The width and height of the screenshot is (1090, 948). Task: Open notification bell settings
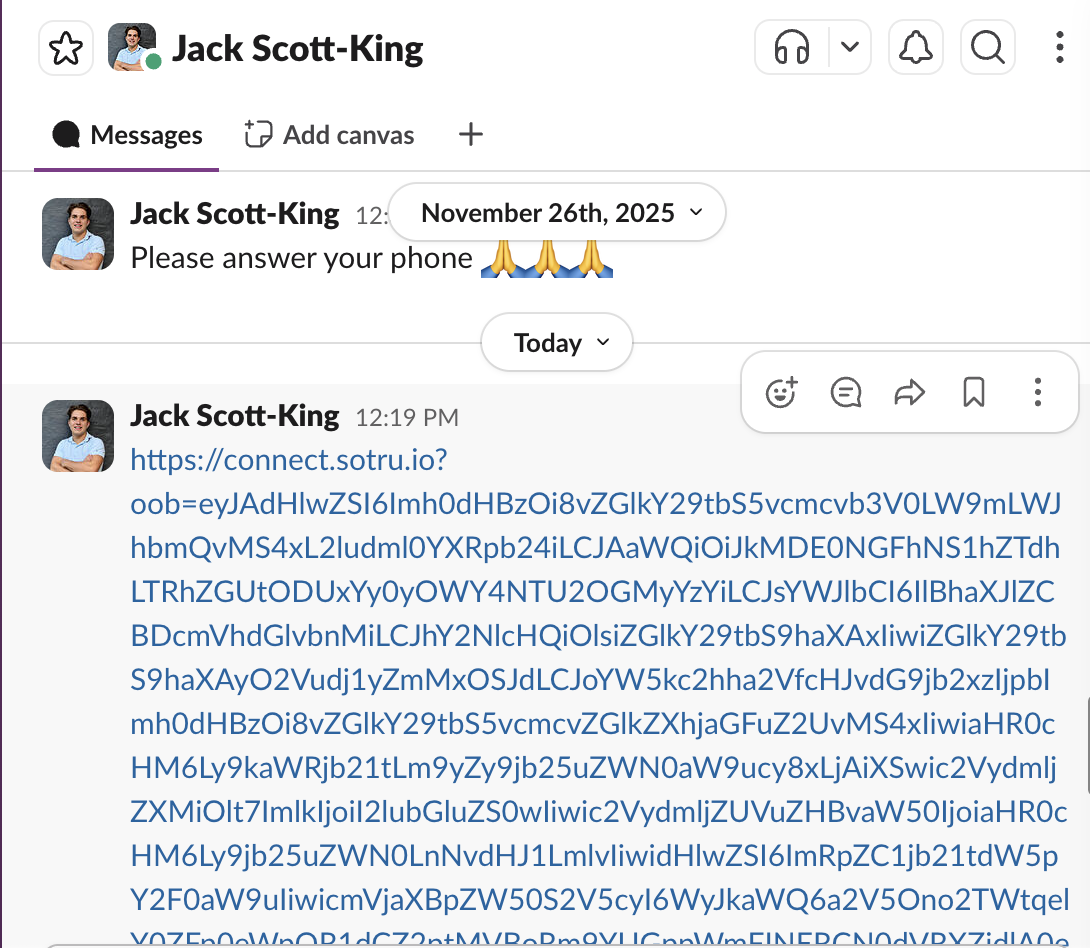(916, 48)
